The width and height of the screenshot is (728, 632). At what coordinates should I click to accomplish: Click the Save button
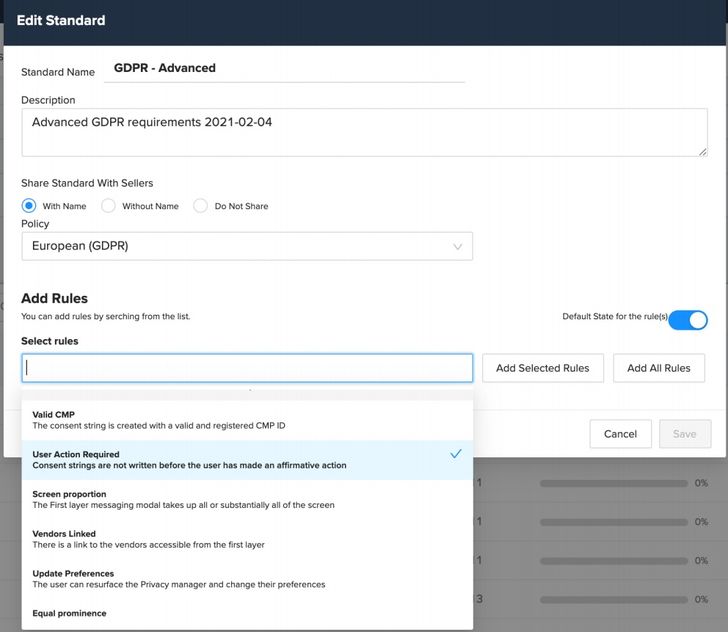(x=685, y=434)
